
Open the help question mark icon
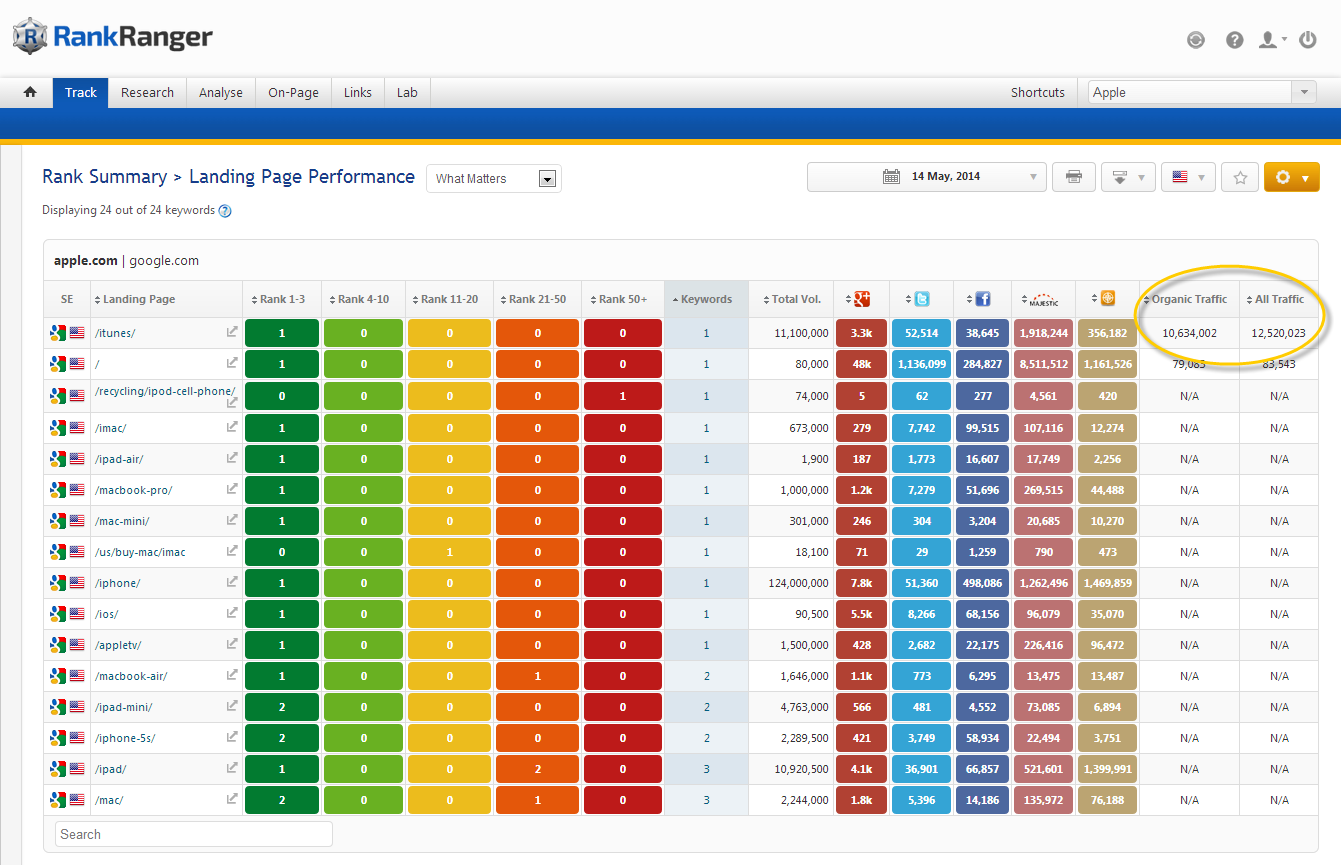pos(1235,40)
